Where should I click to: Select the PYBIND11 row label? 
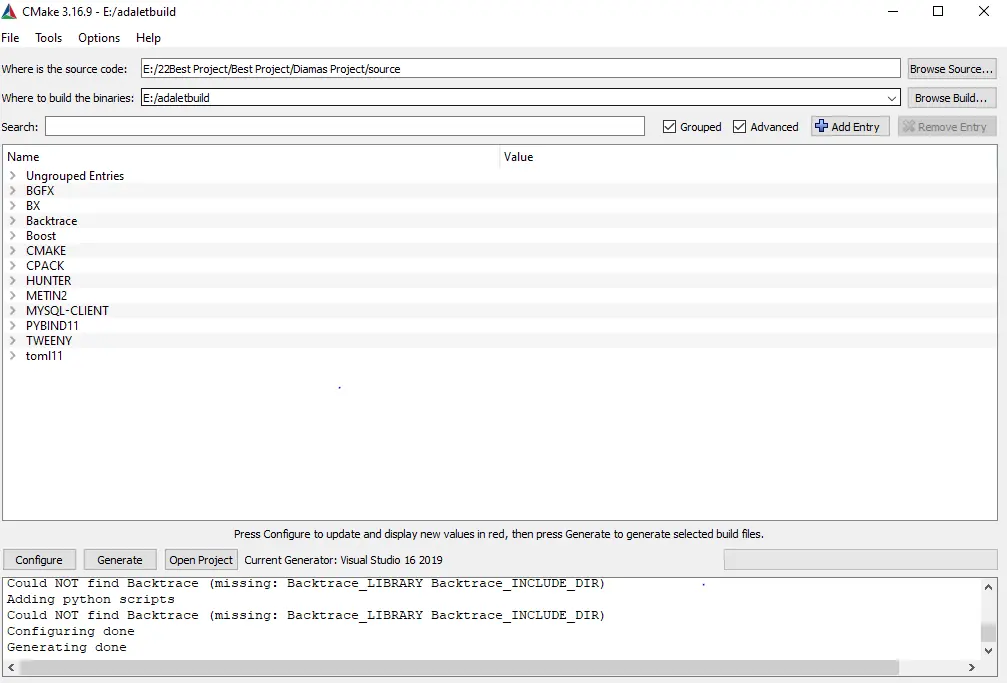point(52,326)
